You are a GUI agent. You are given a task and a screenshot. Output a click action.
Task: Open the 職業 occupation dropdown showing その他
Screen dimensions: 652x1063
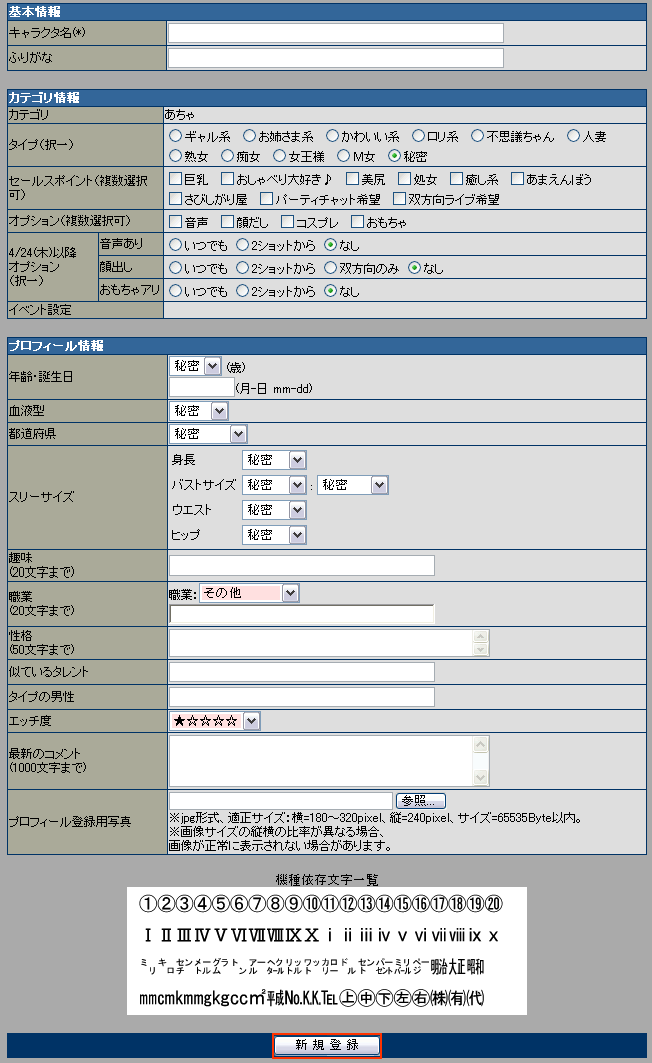249,593
